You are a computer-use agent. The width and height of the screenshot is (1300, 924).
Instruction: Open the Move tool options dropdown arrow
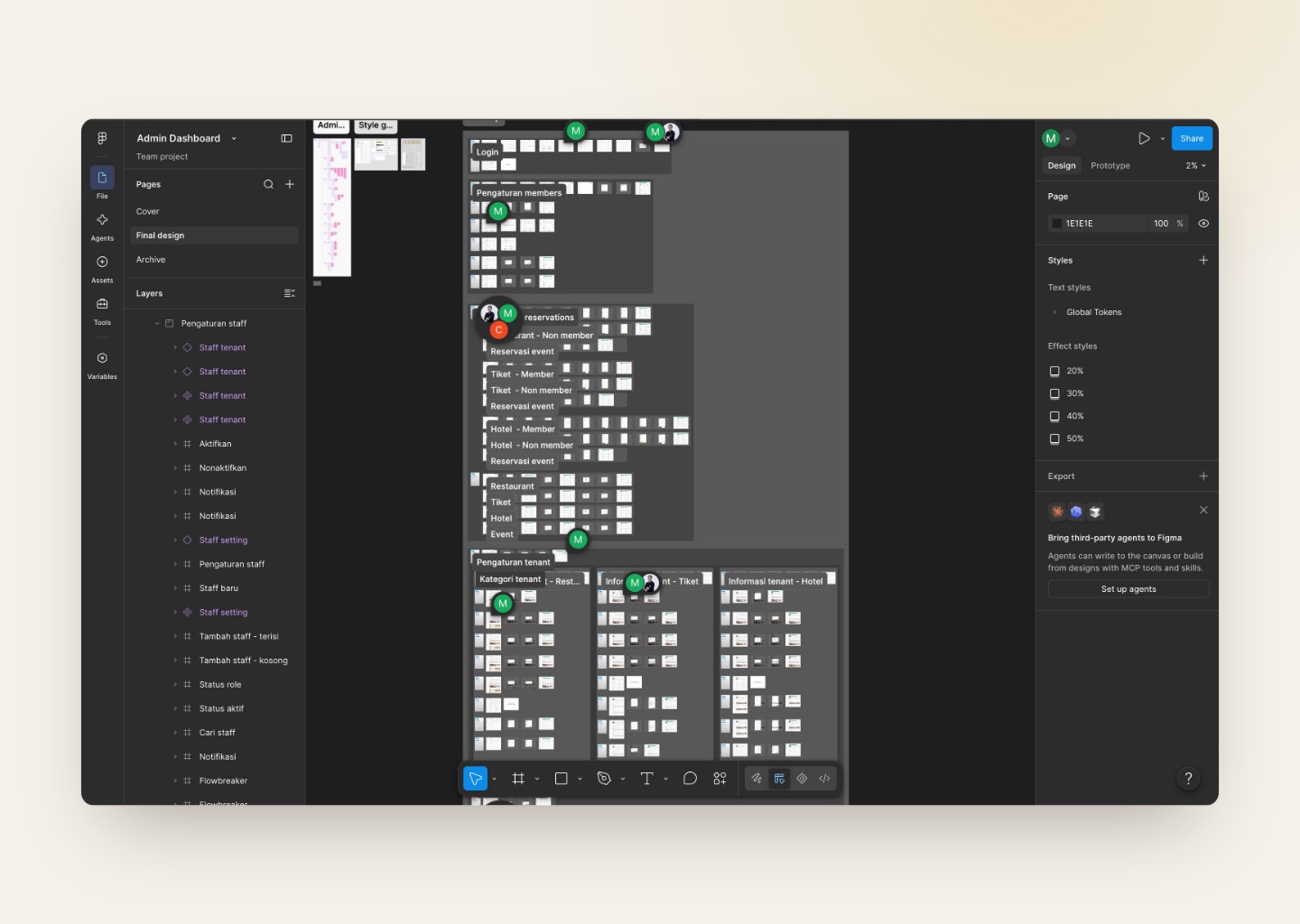(494, 779)
